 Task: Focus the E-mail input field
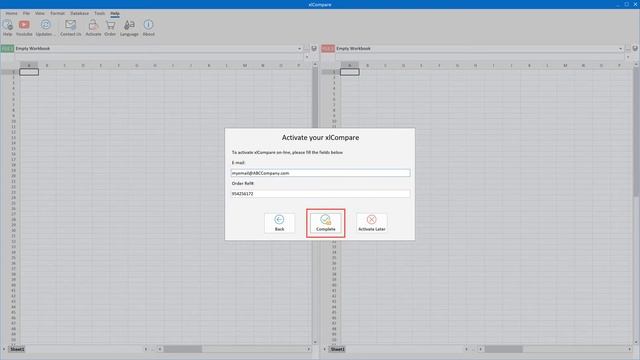click(320, 173)
